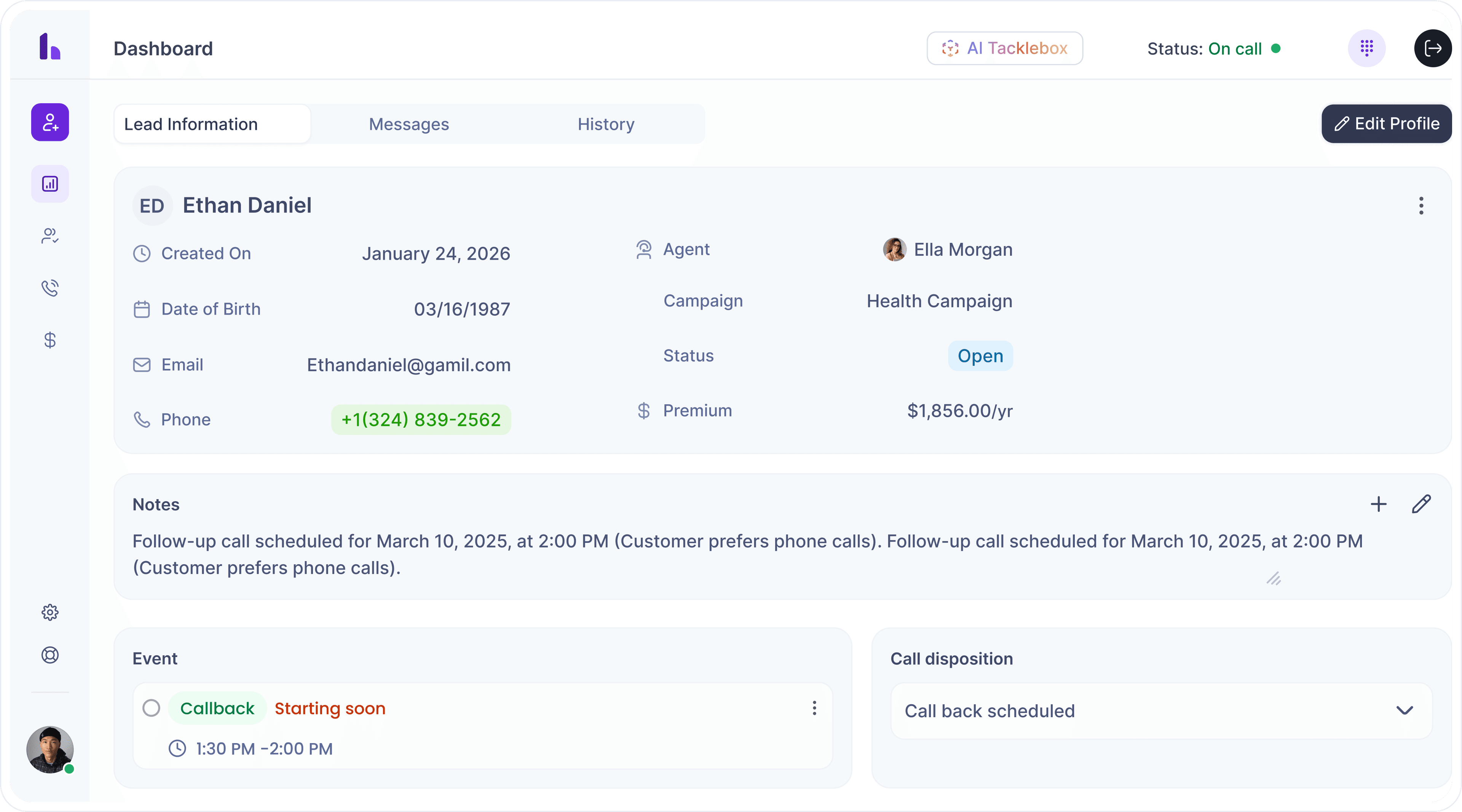Open the analytics dashboard sidebar icon

(50, 183)
